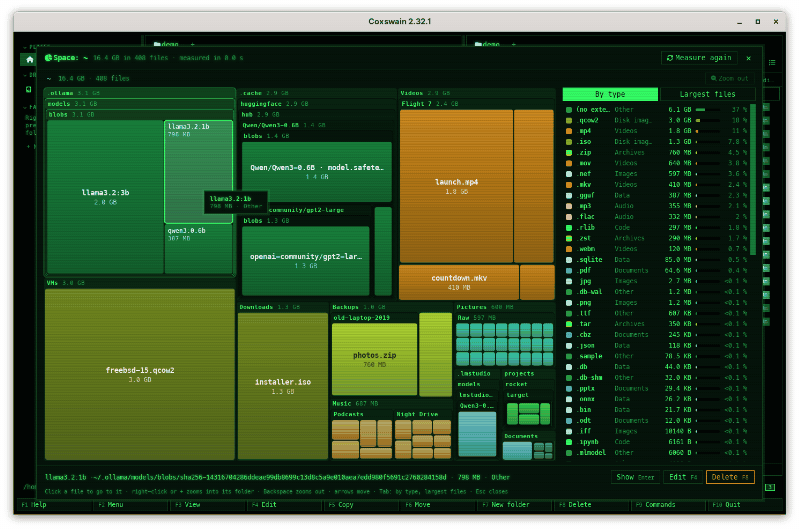
Task: Select the .pdf row in the type list
Action: click(656, 270)
